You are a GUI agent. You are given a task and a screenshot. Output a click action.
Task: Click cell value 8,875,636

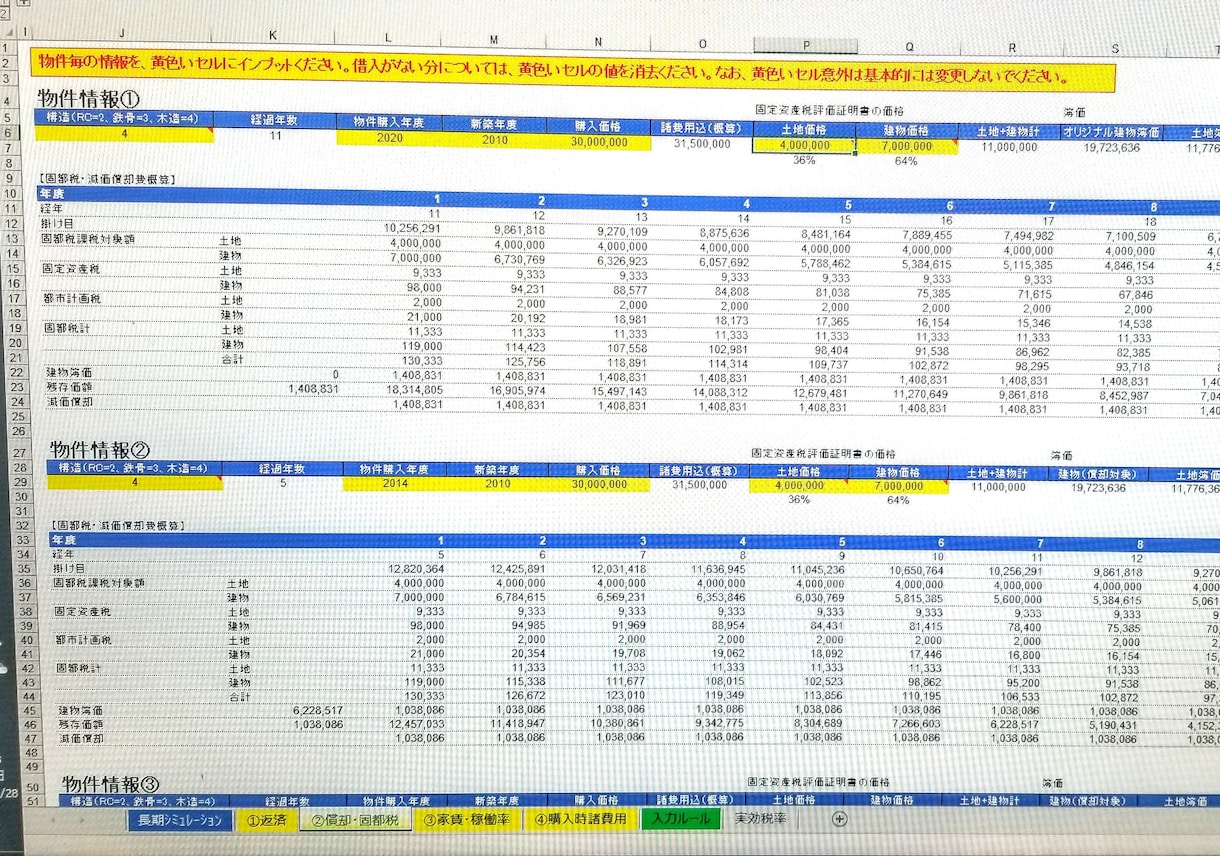tap(725, 233)
